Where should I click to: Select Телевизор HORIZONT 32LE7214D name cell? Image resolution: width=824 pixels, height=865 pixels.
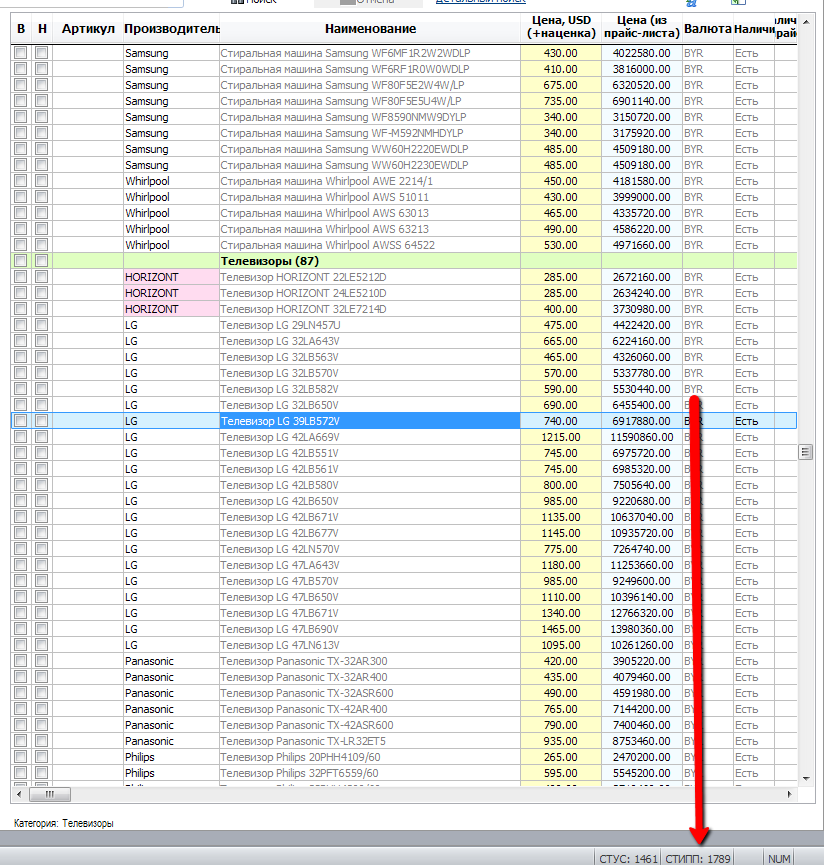[x=370, y=309]
